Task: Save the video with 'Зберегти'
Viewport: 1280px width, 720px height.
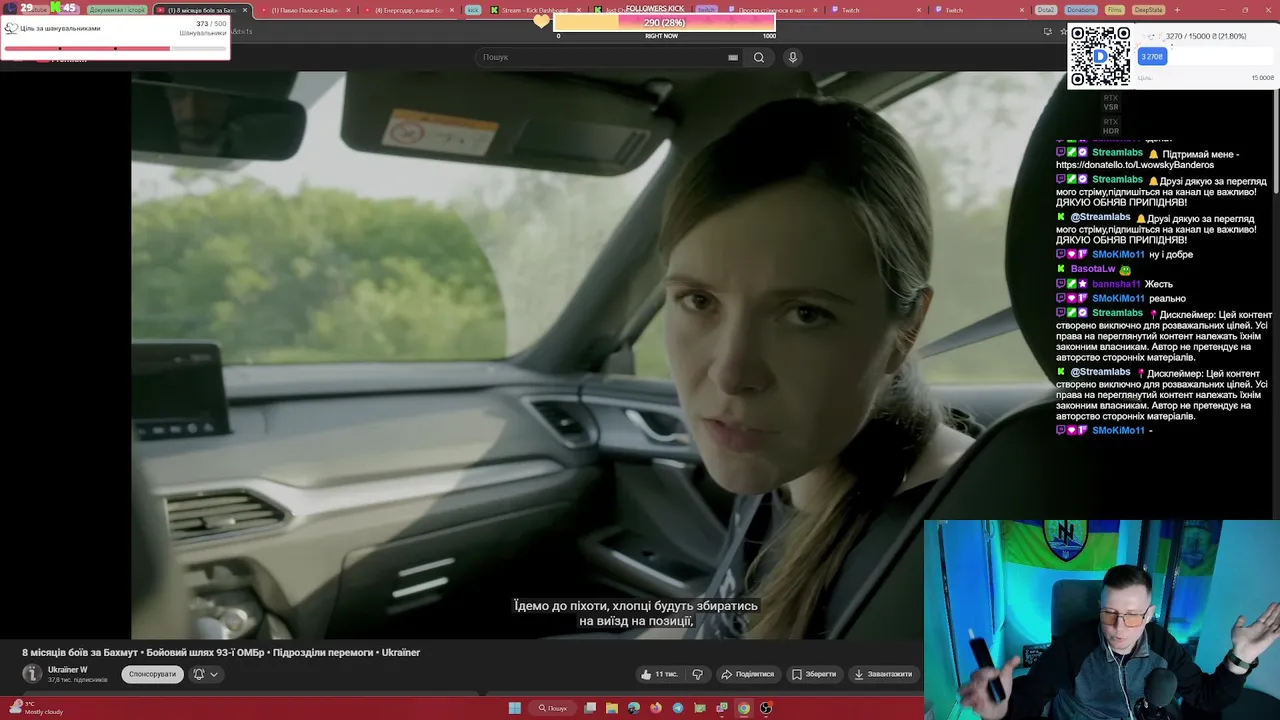Action: coord(813,674)
